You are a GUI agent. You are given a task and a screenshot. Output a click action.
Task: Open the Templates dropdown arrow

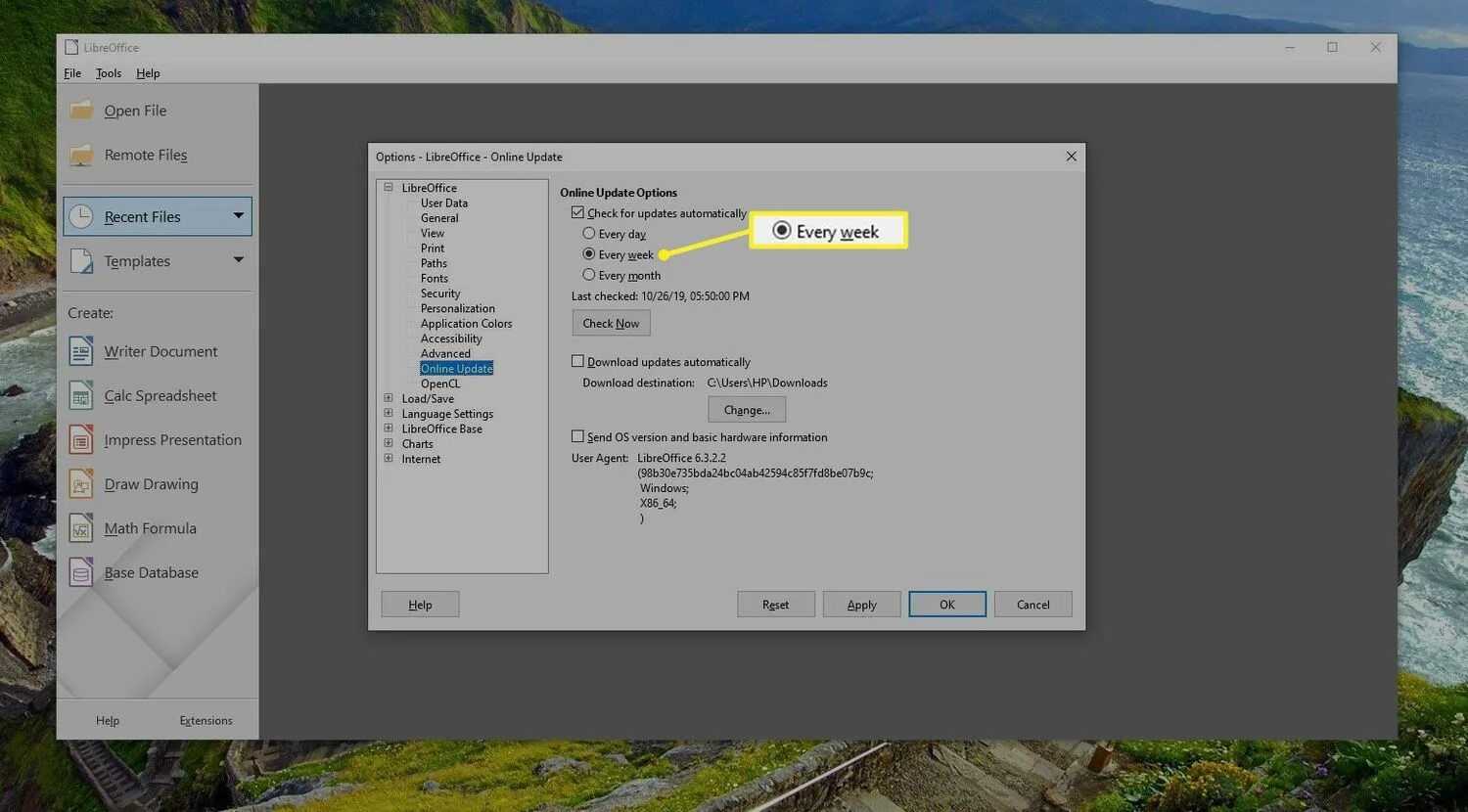[x=238, y=260]
